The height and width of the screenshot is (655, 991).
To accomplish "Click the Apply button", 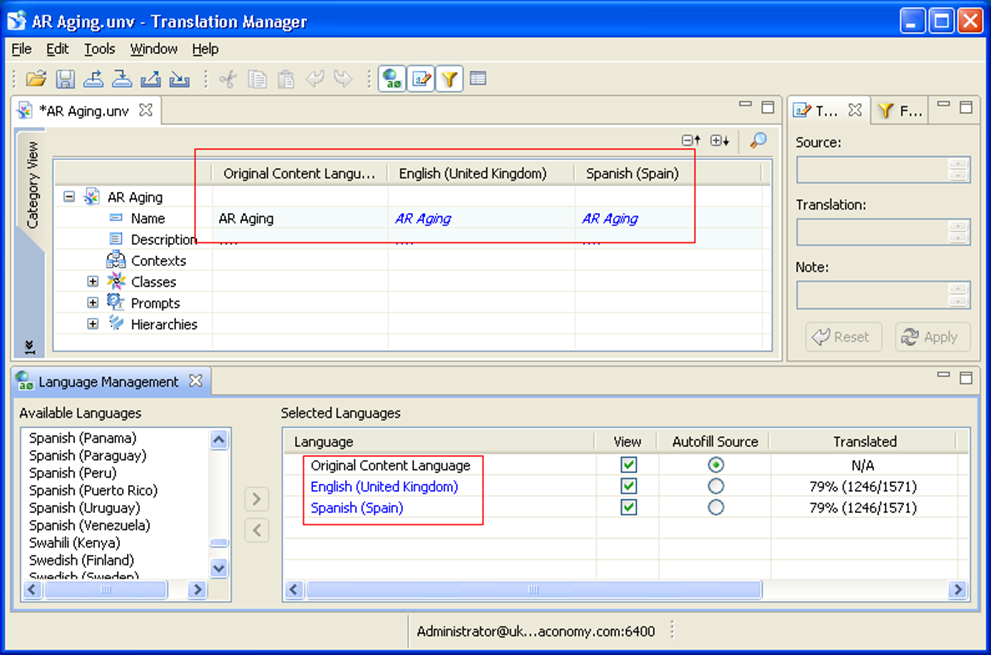I will [x=932, y=337].
